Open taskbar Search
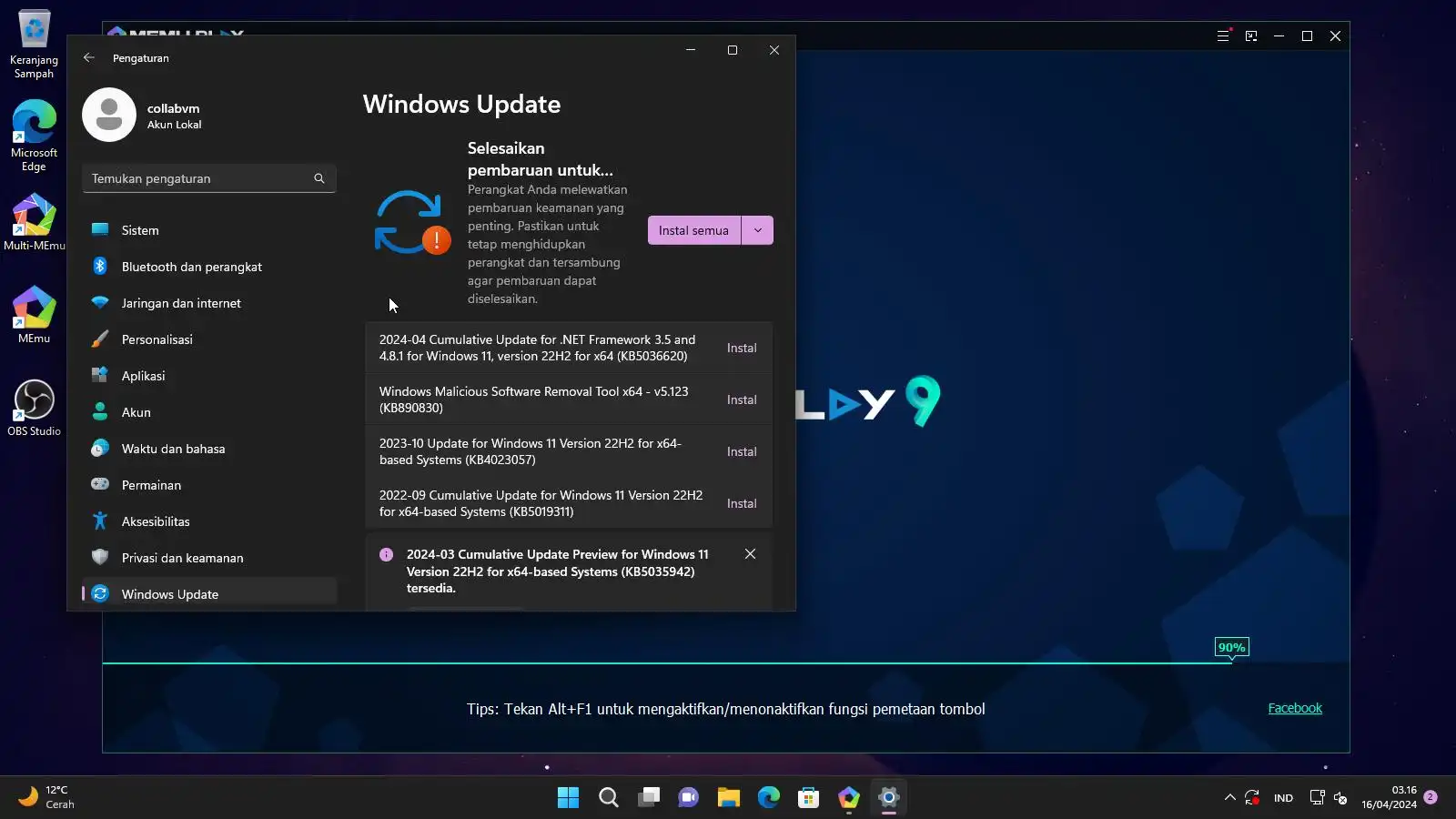Viewport: 1456px width, 819px height. [609, 798]
